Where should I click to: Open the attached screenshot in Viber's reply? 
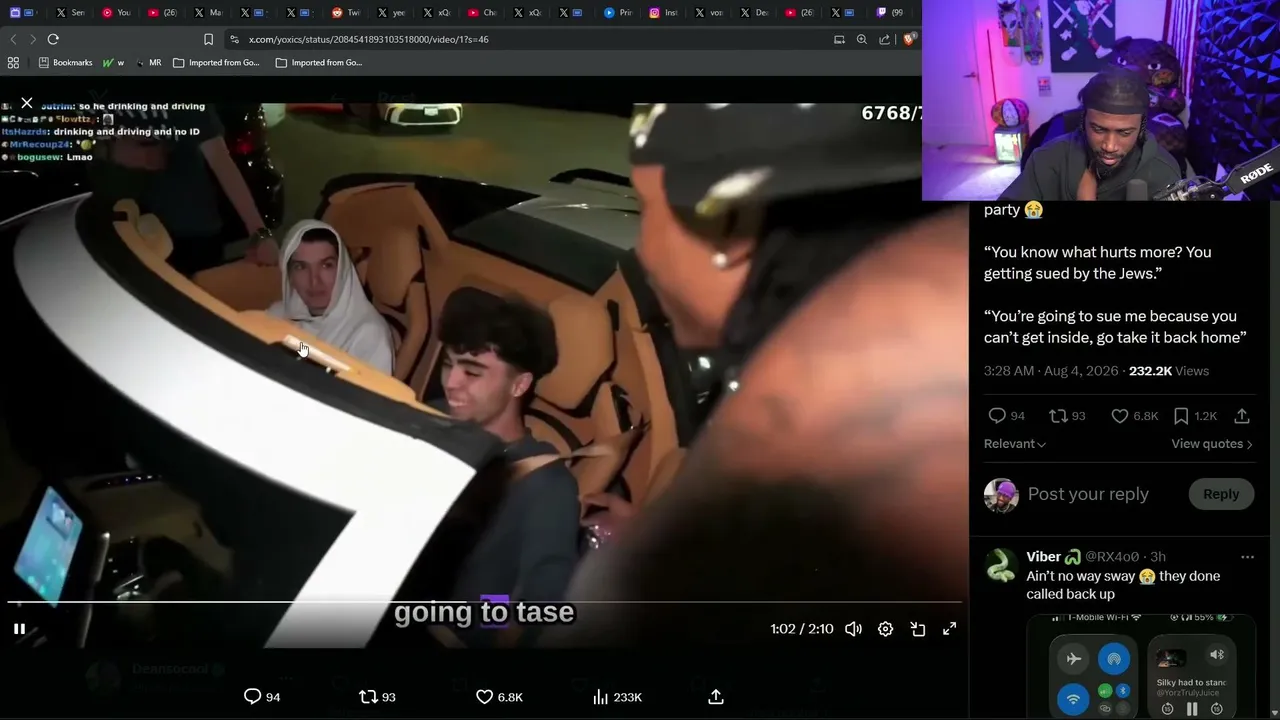click(1141, 666)
